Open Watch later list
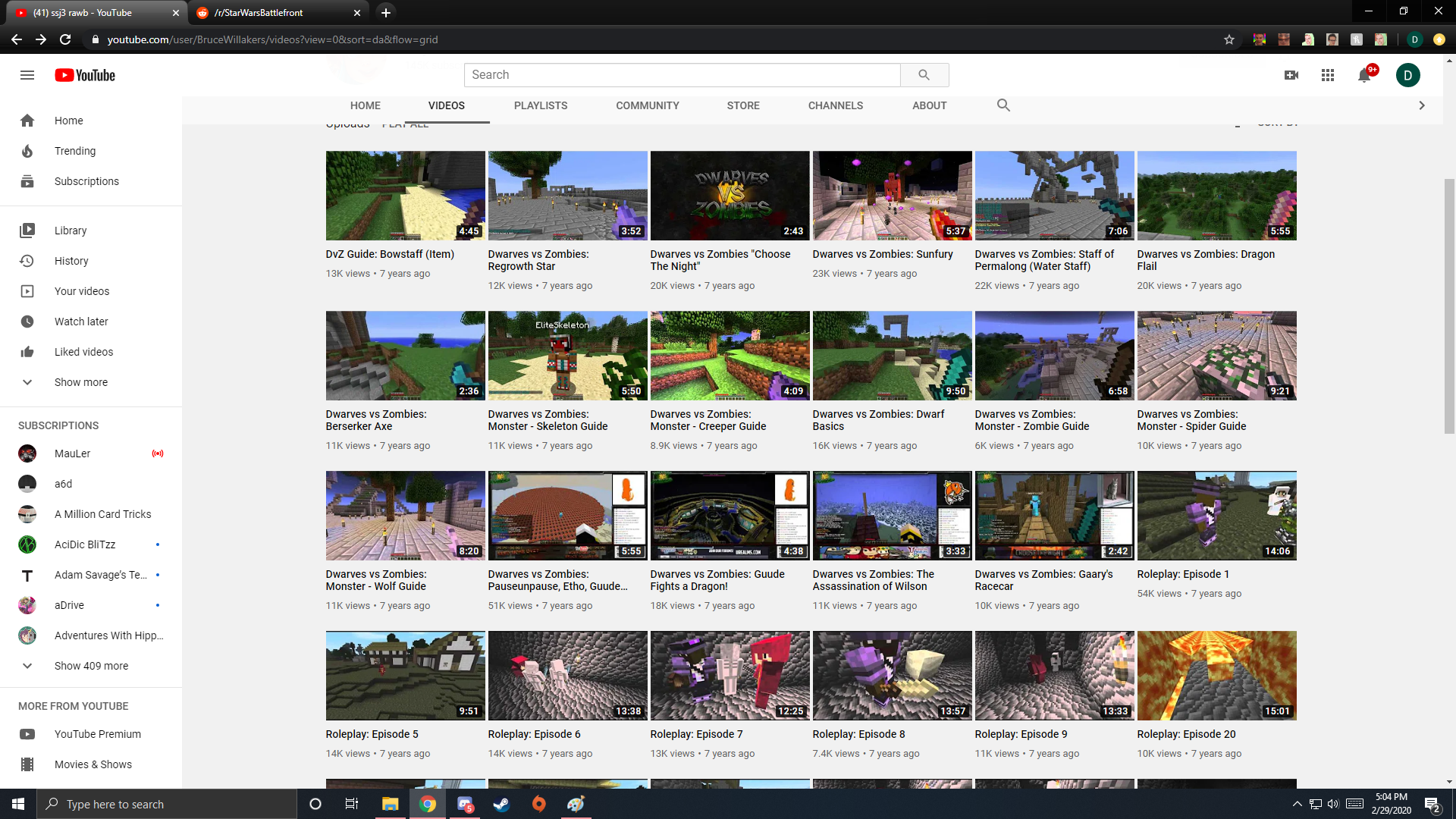Screen dimensions: 1456x819 pos(91,322)
